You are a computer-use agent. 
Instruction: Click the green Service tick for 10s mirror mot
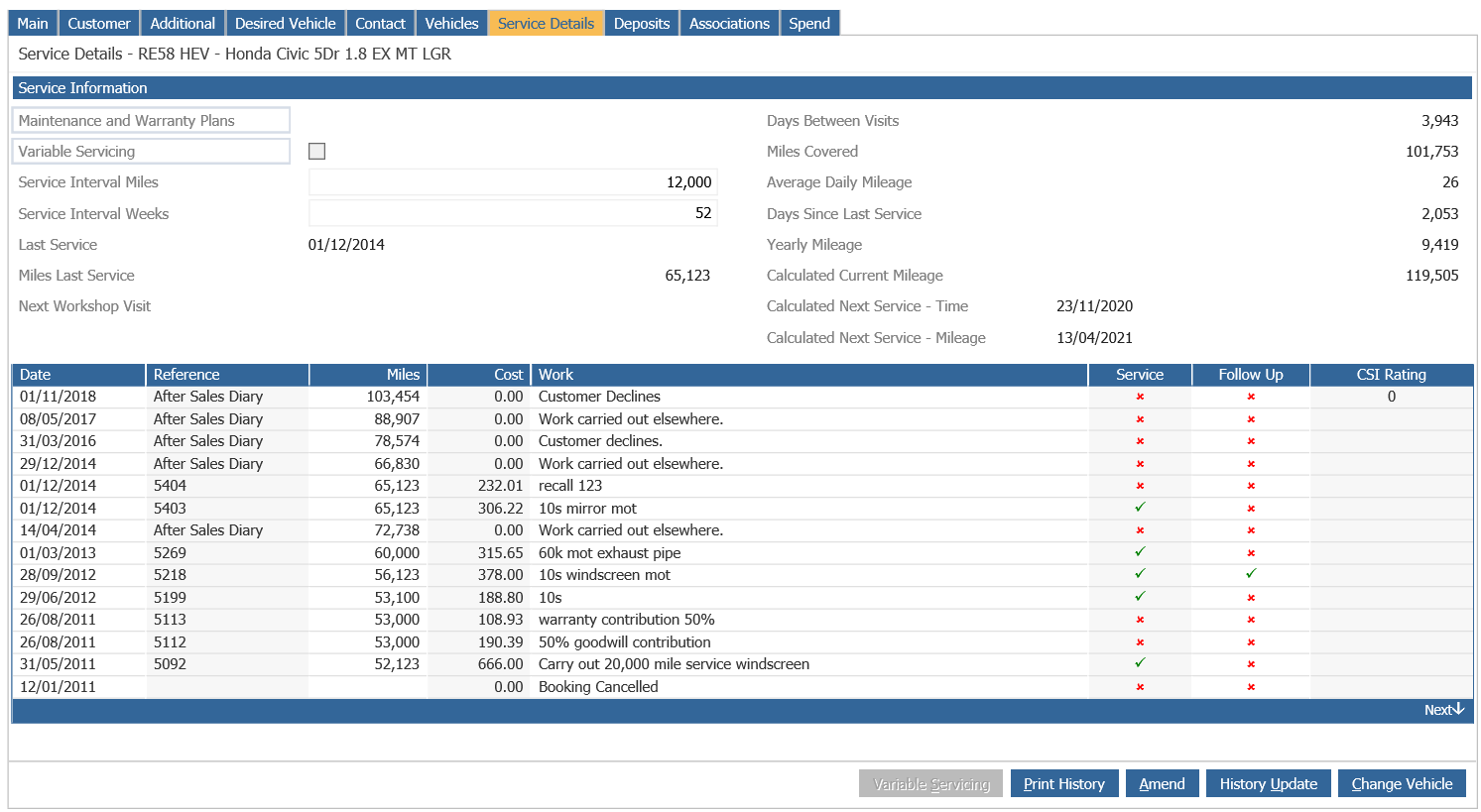(1139, 508)
